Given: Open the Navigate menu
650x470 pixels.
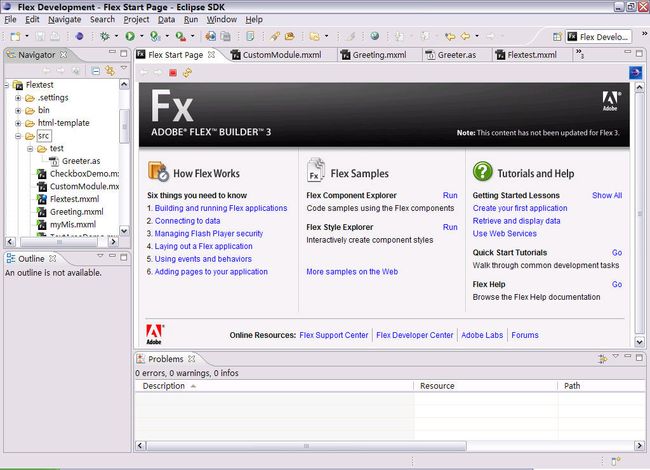Looking at the screenshot, I should (65, 19).
